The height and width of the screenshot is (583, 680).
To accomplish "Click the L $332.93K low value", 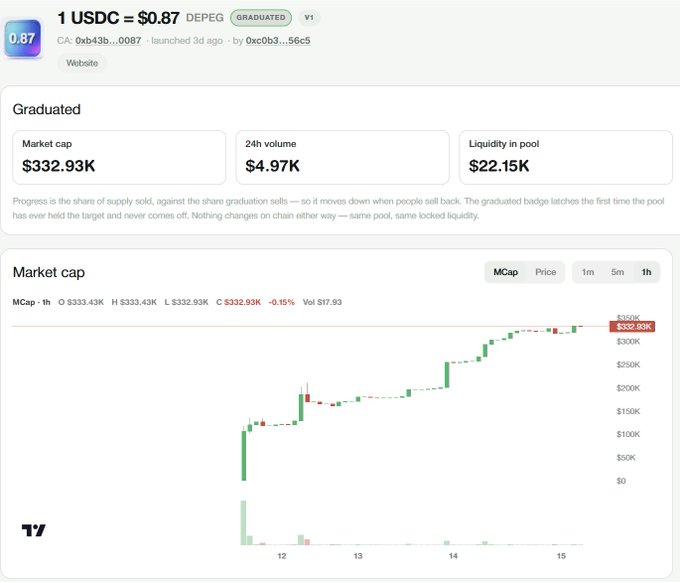I will [186, 302].
